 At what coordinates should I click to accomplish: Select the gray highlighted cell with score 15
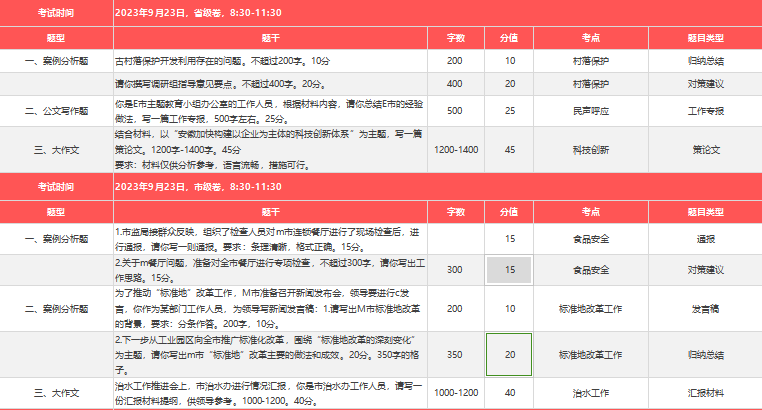pyautogui.click(x=510, y=270)
